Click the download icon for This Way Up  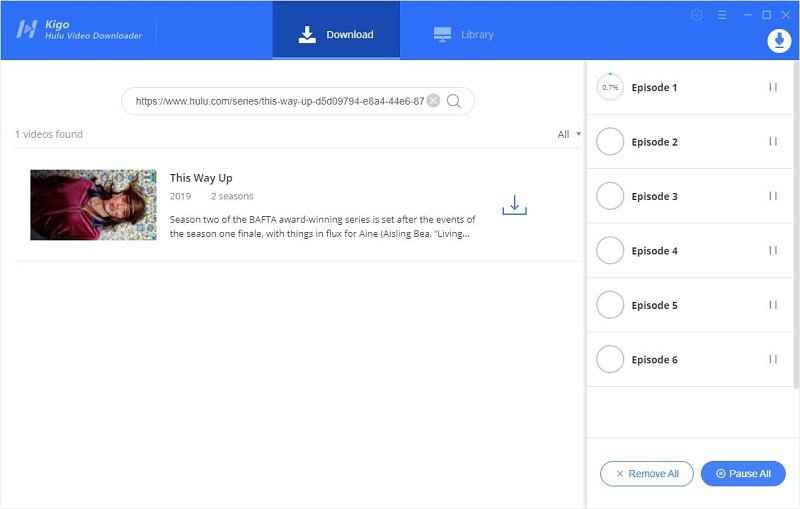[x=514, y=205]
